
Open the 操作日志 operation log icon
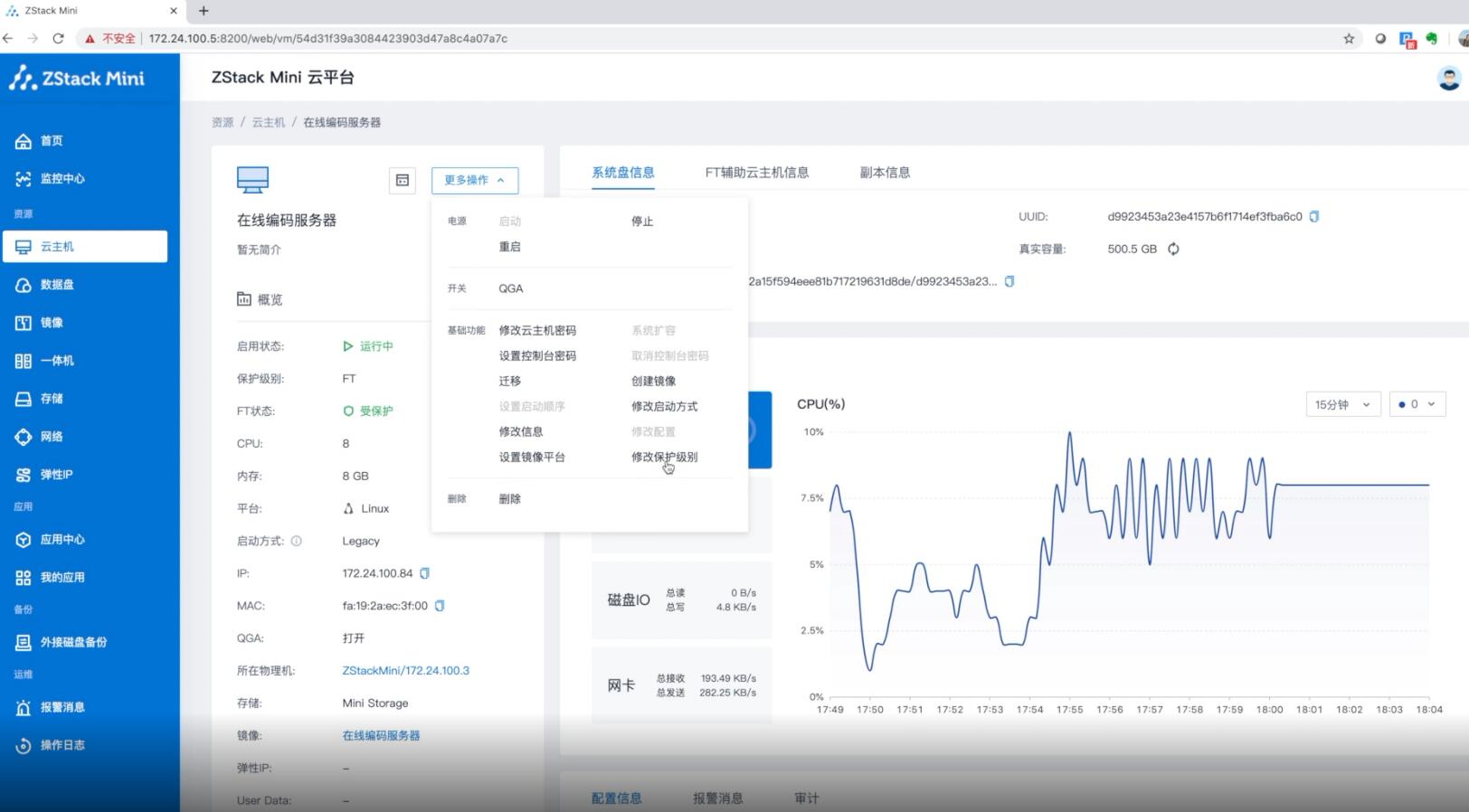coord(24,746)
